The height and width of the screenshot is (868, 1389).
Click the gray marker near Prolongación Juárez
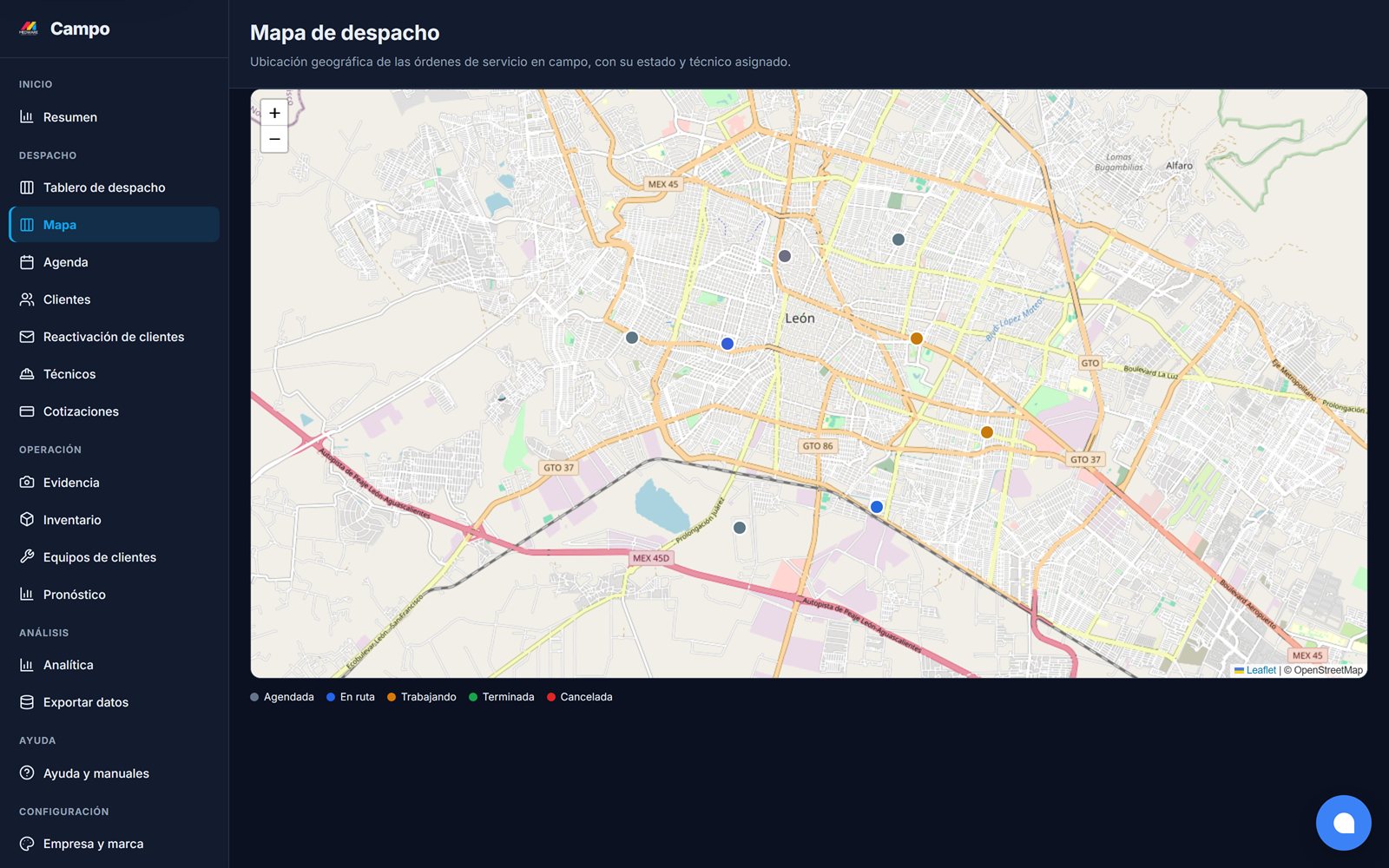tap(740, 528)
